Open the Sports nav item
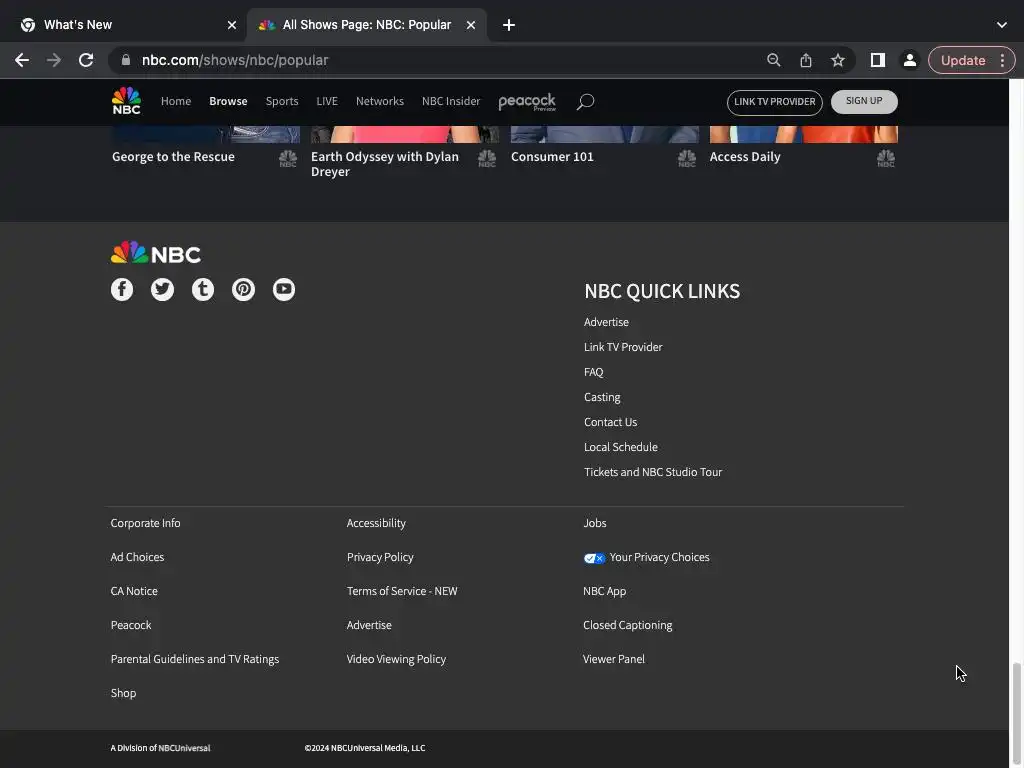The image size is (1024, 768). [x=282, y=101]
